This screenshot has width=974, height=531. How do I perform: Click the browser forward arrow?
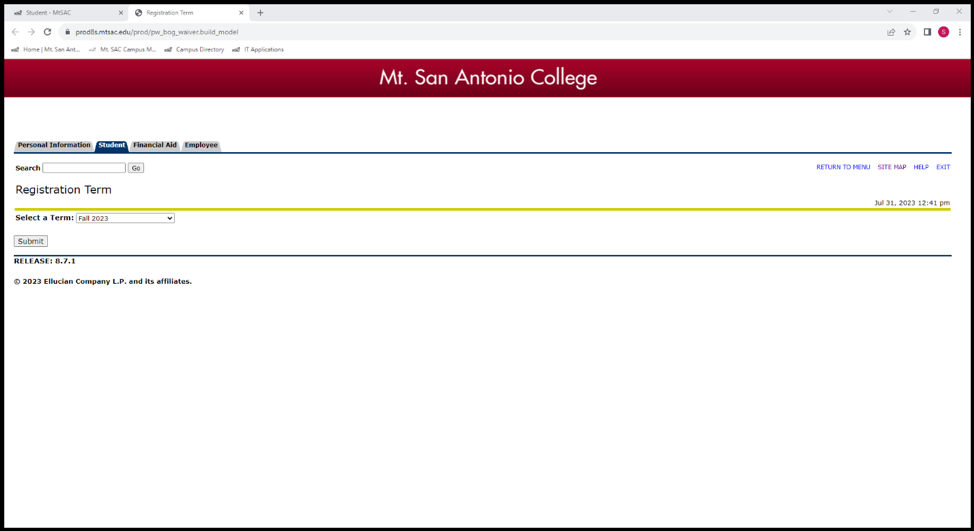[x=31, y=32]
